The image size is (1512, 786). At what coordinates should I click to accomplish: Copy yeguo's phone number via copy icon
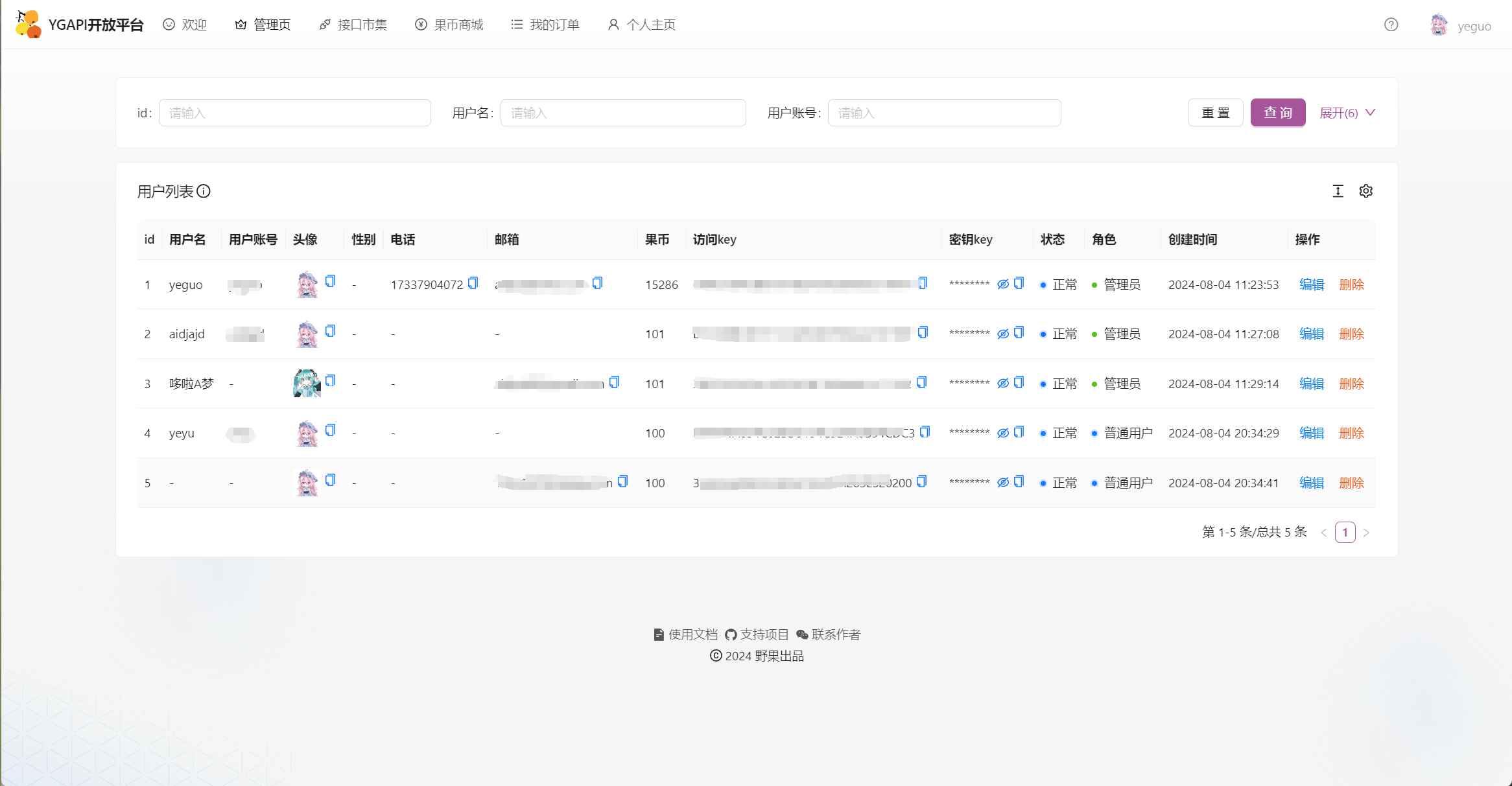click(x=473, y=283)
